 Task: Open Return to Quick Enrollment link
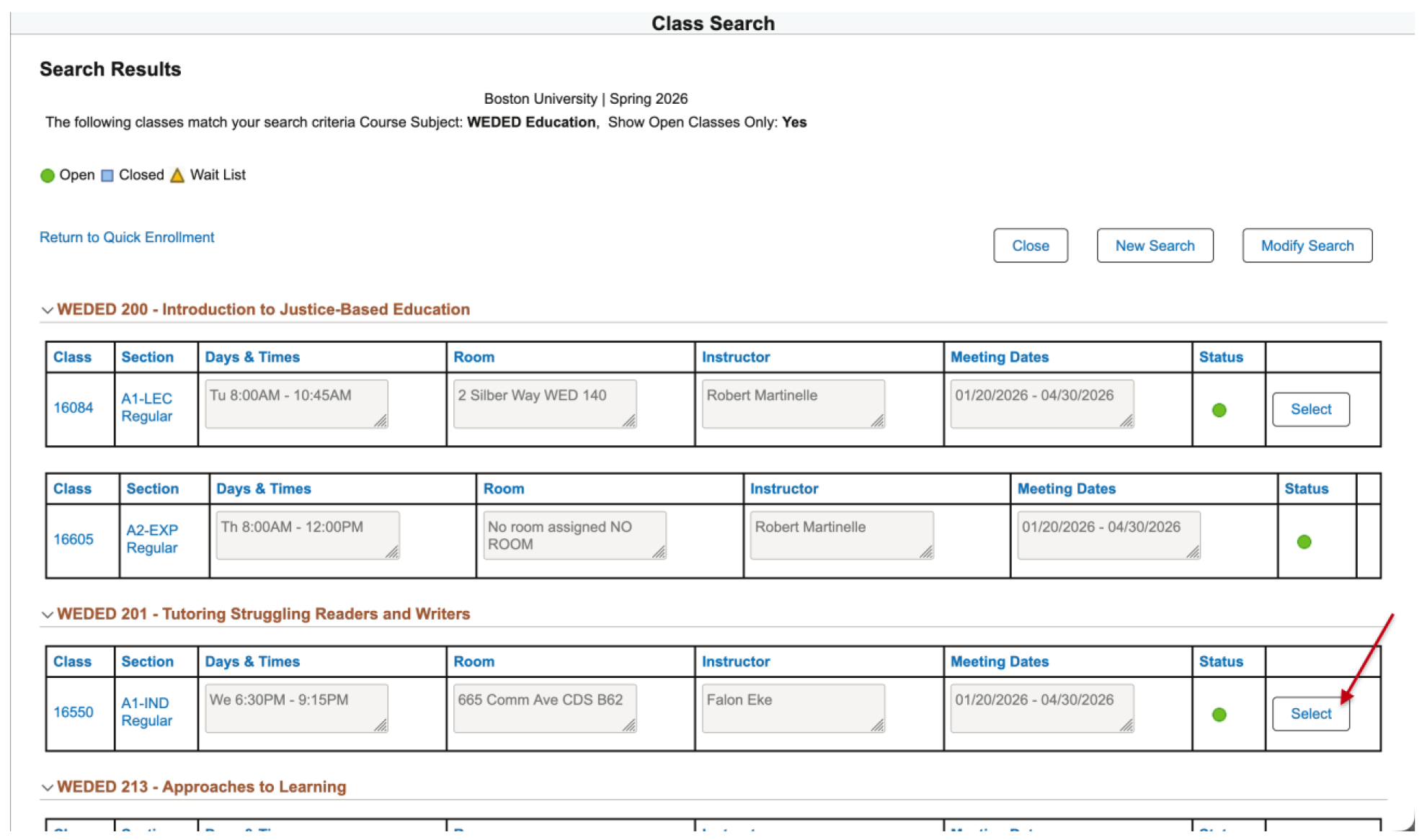[127, 238]
